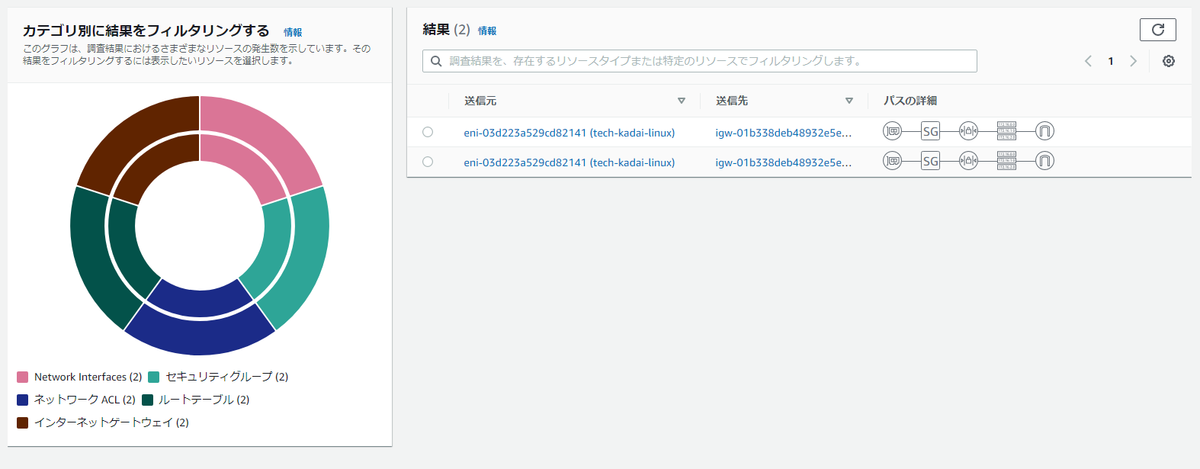Click dark green swatch for ルートテーブル legend
1200x469 pixels.
click(148, 400)
